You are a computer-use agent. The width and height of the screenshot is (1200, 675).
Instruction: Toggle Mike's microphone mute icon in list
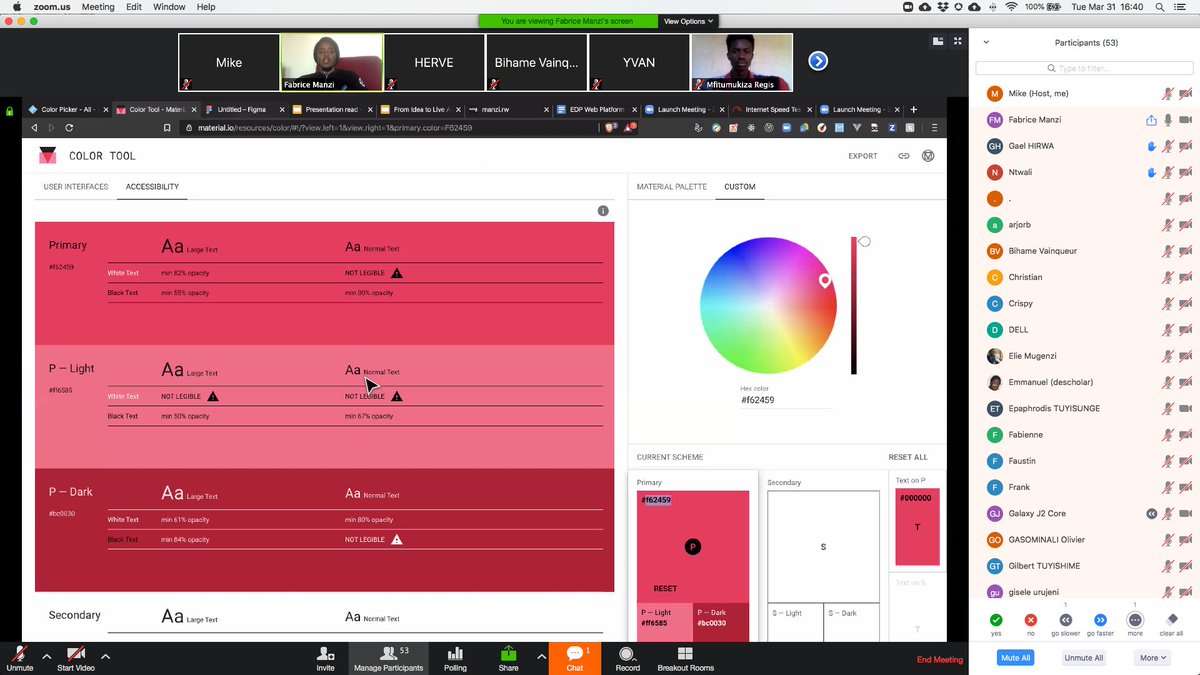1167,94
